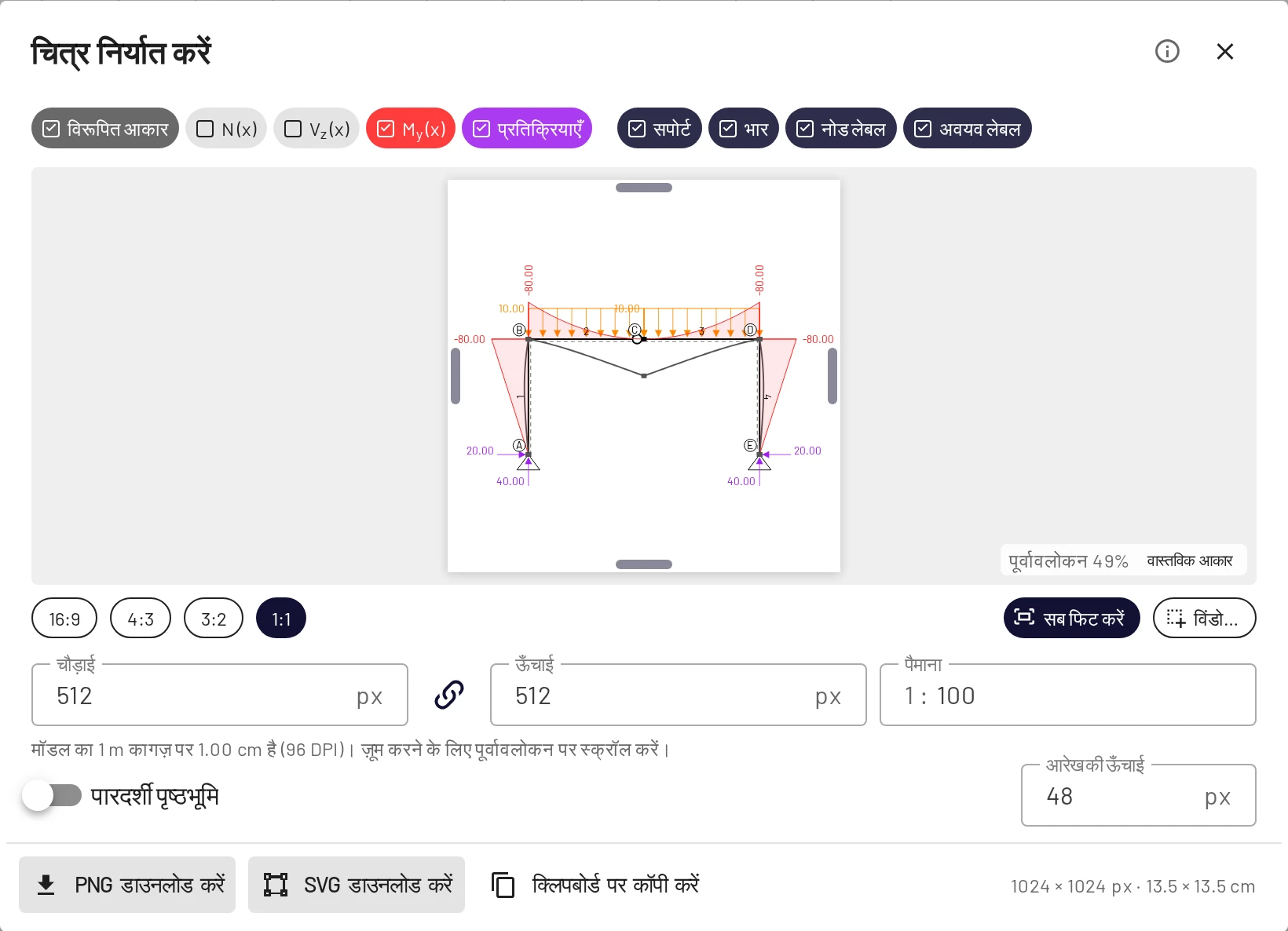Toggle the प्रतिक्रियाएँ reactions chip

tap(527, 128)
